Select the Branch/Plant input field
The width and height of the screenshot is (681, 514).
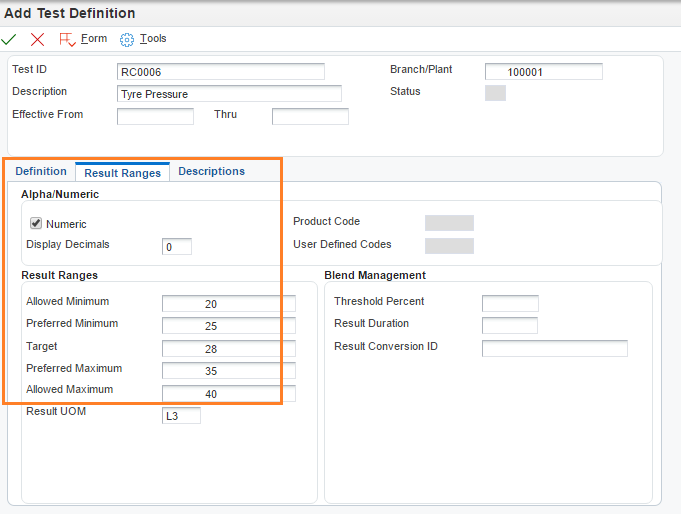(543, 72)
